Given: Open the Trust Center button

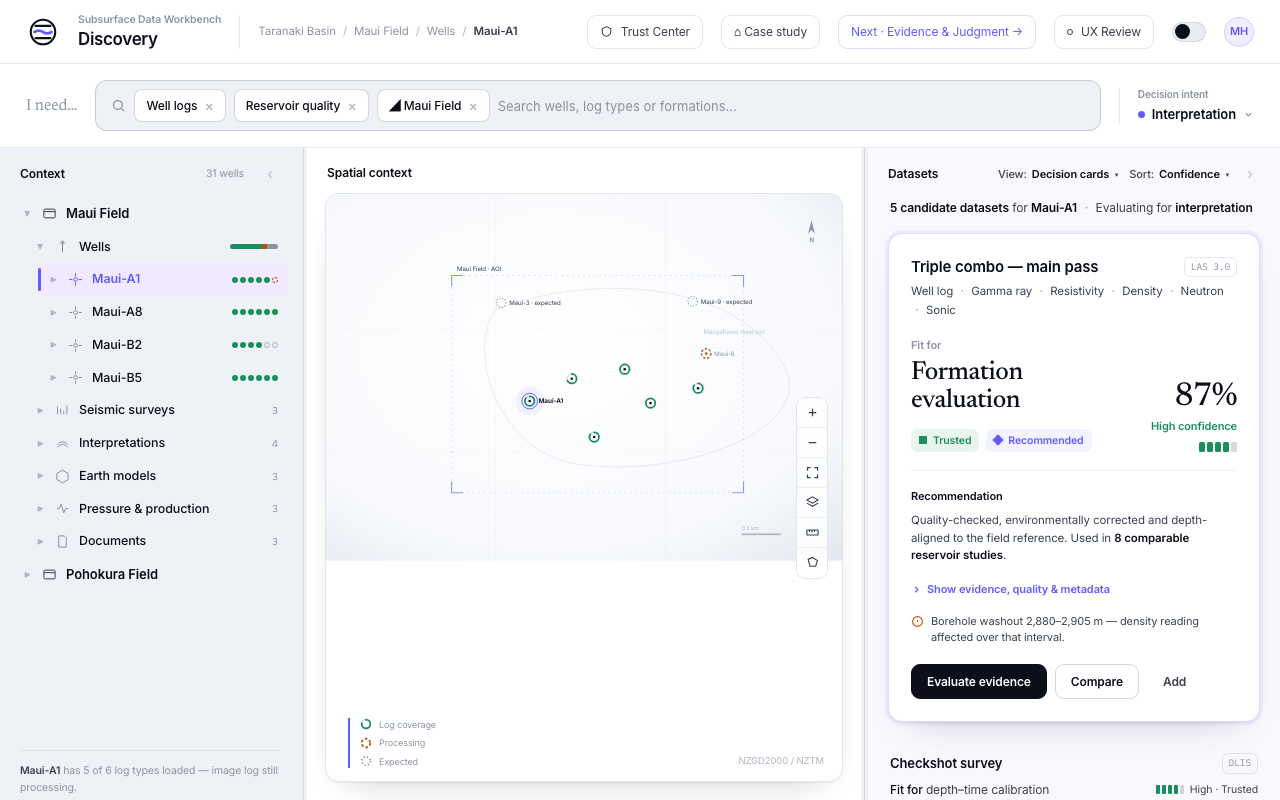Looking at the screenshot, I should point(645,32).
